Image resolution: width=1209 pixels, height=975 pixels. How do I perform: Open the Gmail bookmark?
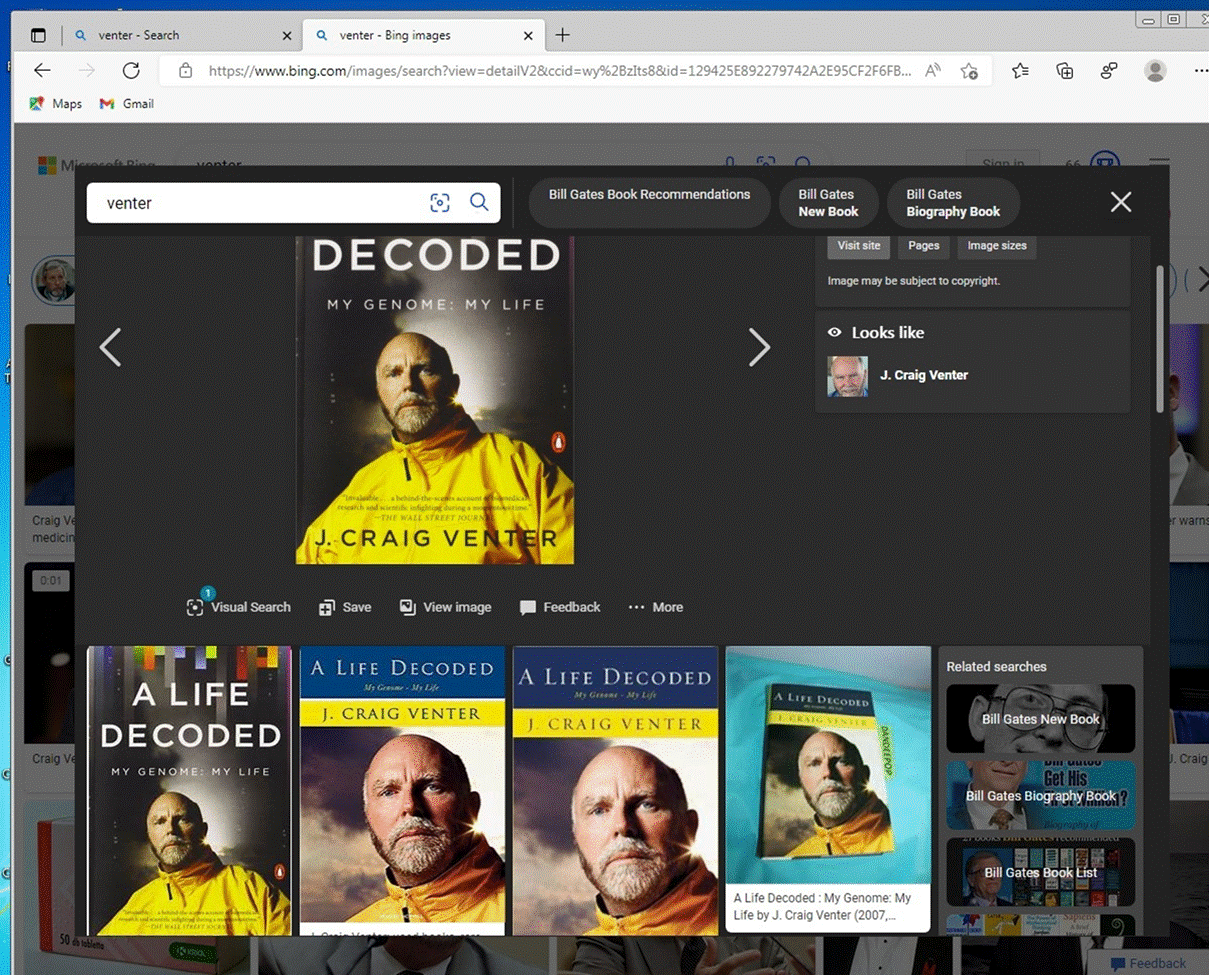point(127,103)
